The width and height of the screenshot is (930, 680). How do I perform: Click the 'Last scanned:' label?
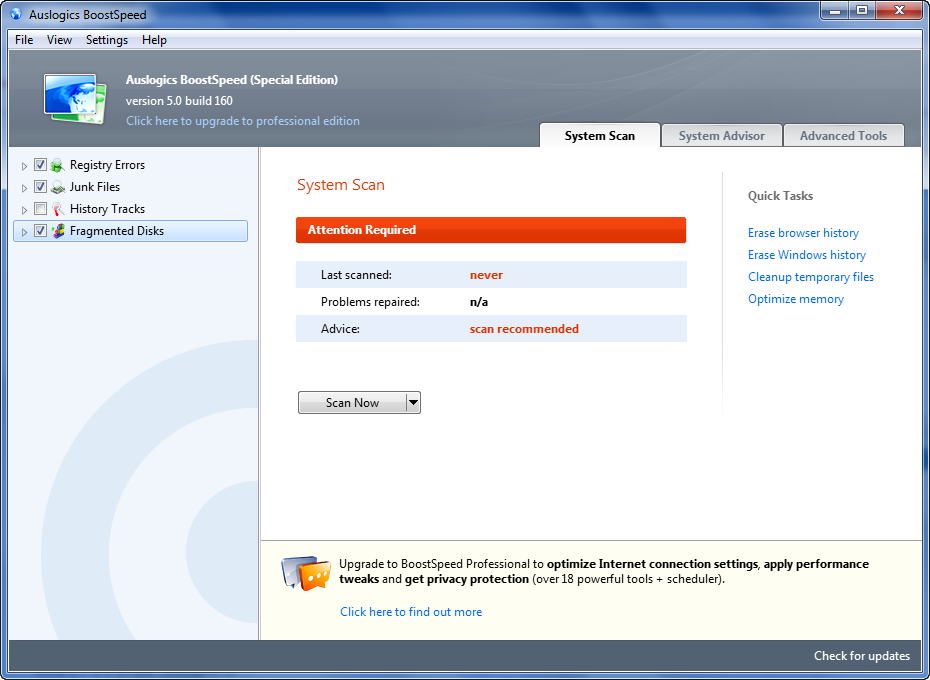tap(356, 275)
